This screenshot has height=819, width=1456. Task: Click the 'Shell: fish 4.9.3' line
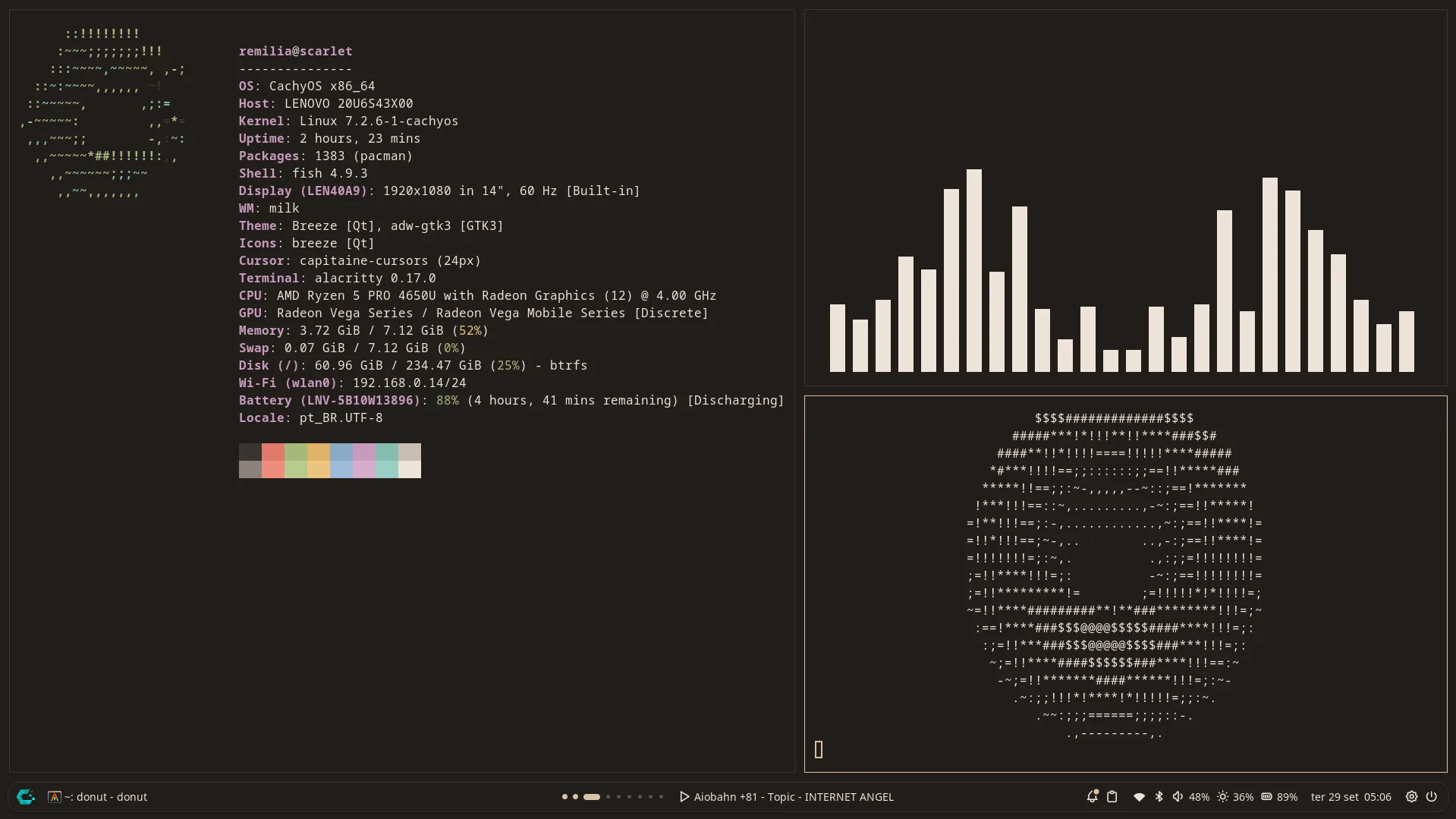point(303,173)
